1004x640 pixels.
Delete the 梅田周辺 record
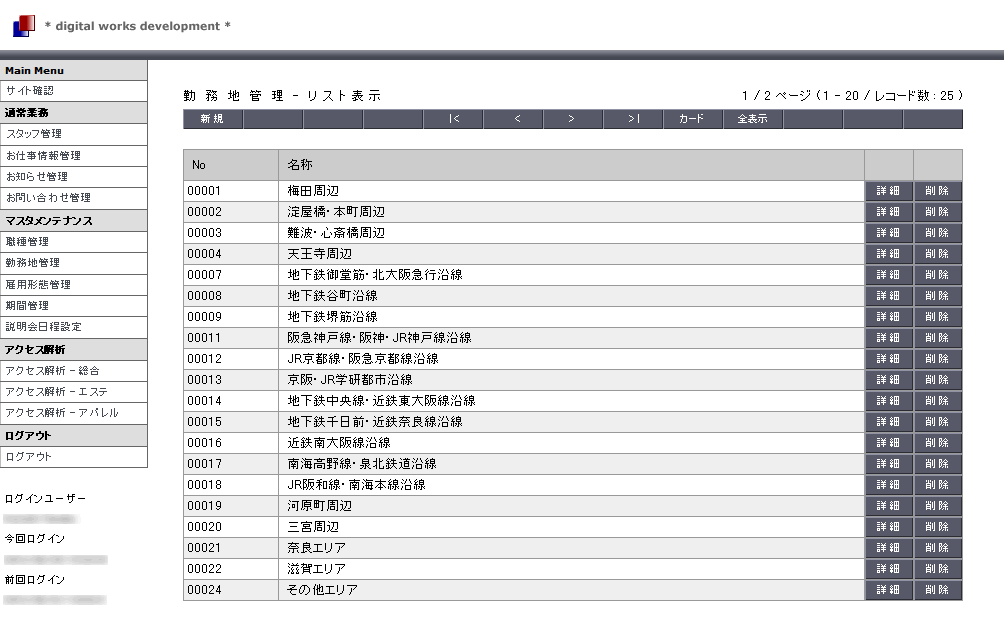[937, 191]
